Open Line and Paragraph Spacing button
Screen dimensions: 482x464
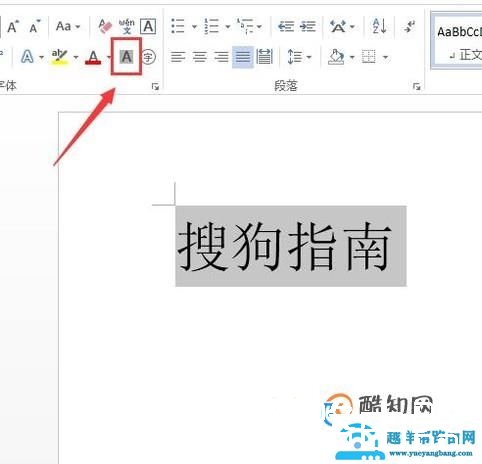pyautogui.click(x=295, y=57)
